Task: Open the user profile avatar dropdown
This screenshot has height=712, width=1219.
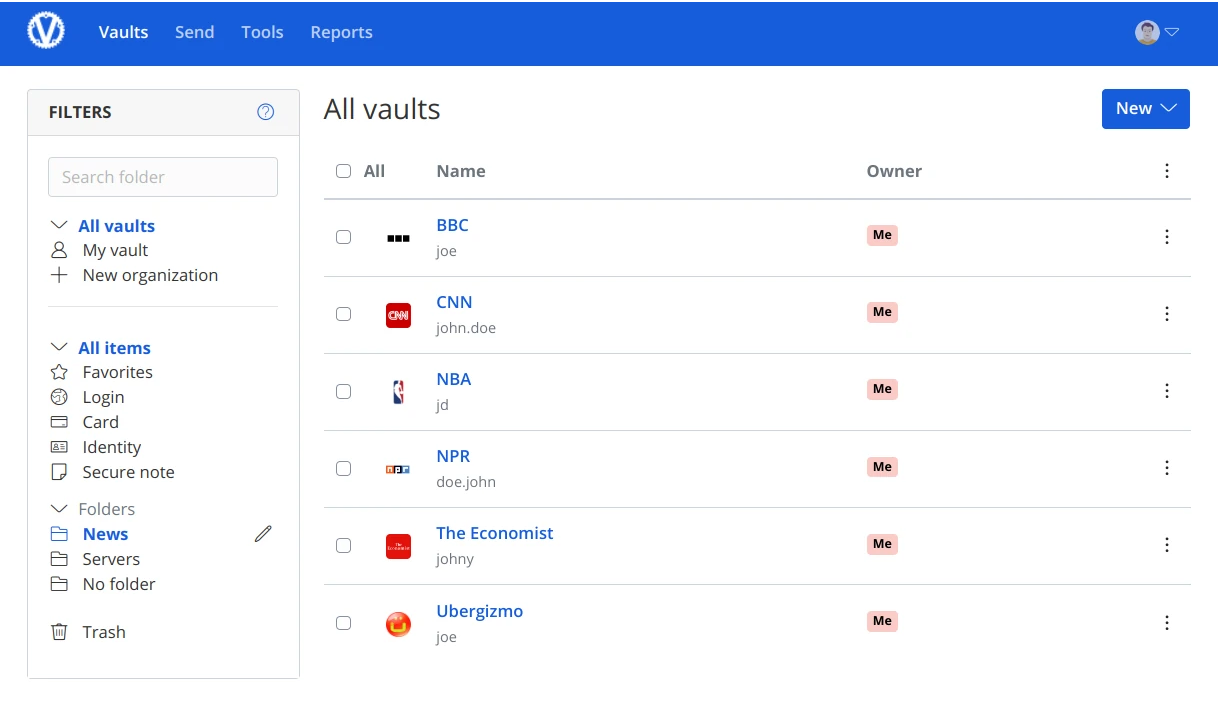Action: 1156,32
